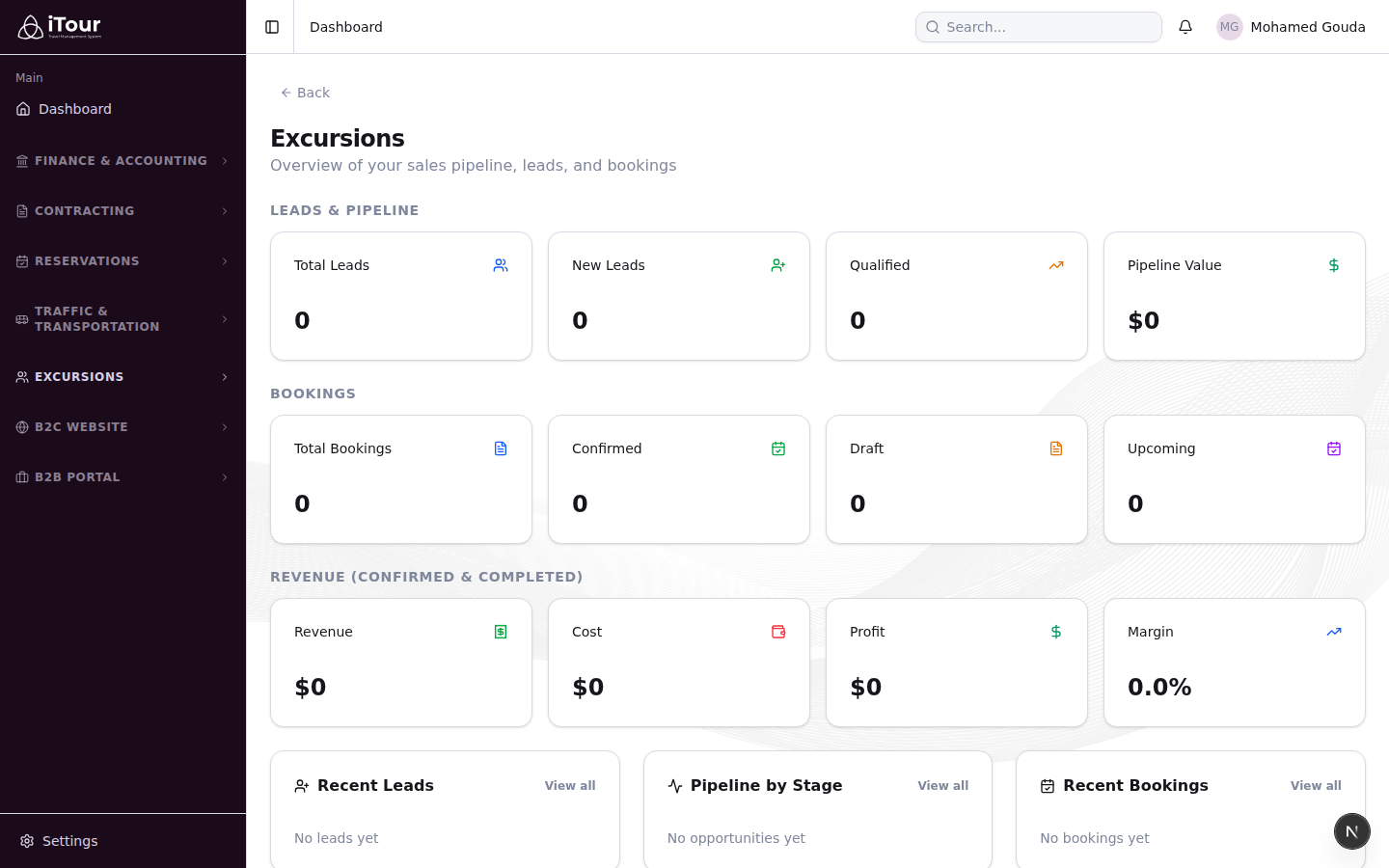Expand the B2C Website chevron
Image resolution: width=1389 pixels, height=868 pixels.
pos(225,427)
